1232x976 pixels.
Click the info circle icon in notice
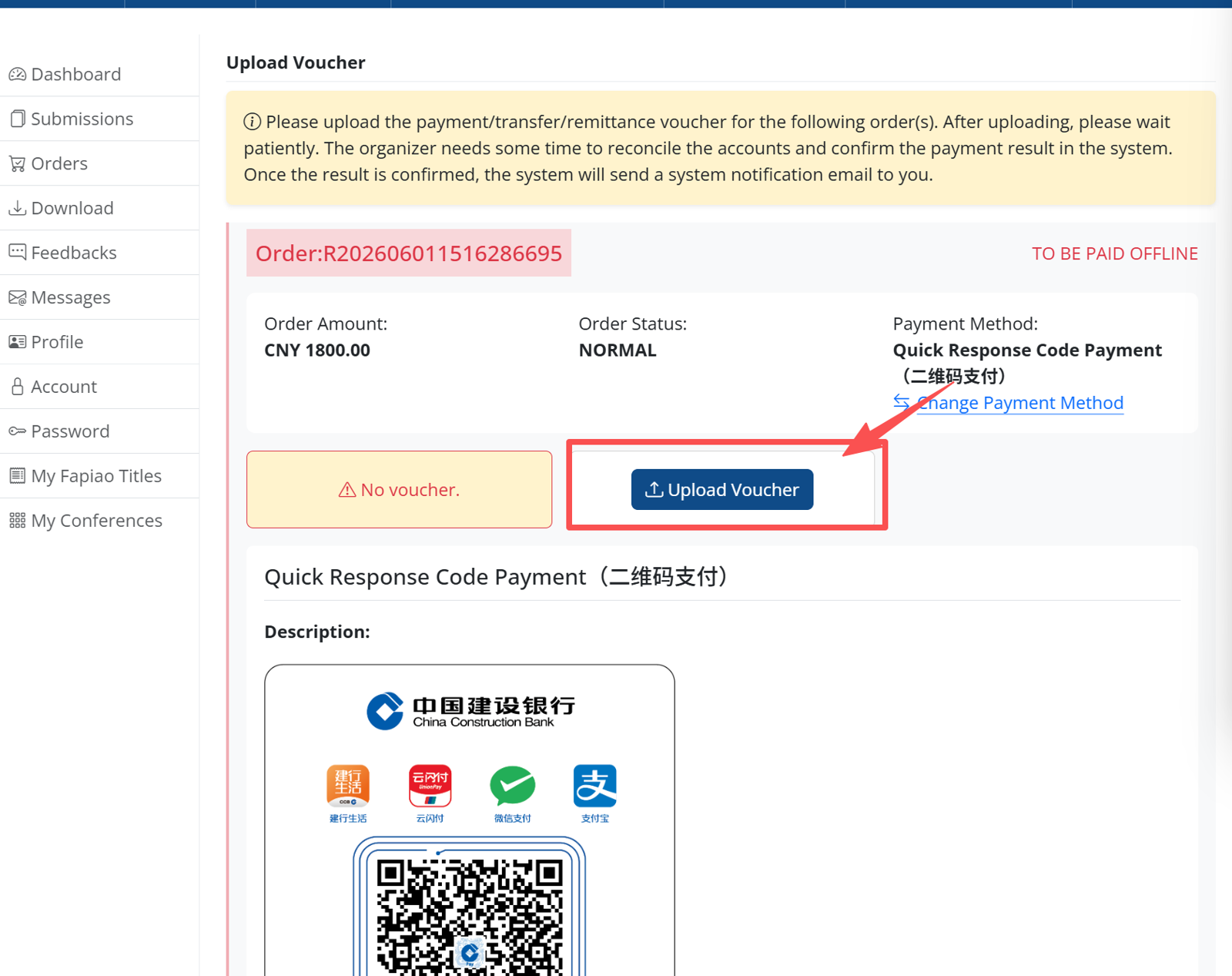[x=252, y=122]
